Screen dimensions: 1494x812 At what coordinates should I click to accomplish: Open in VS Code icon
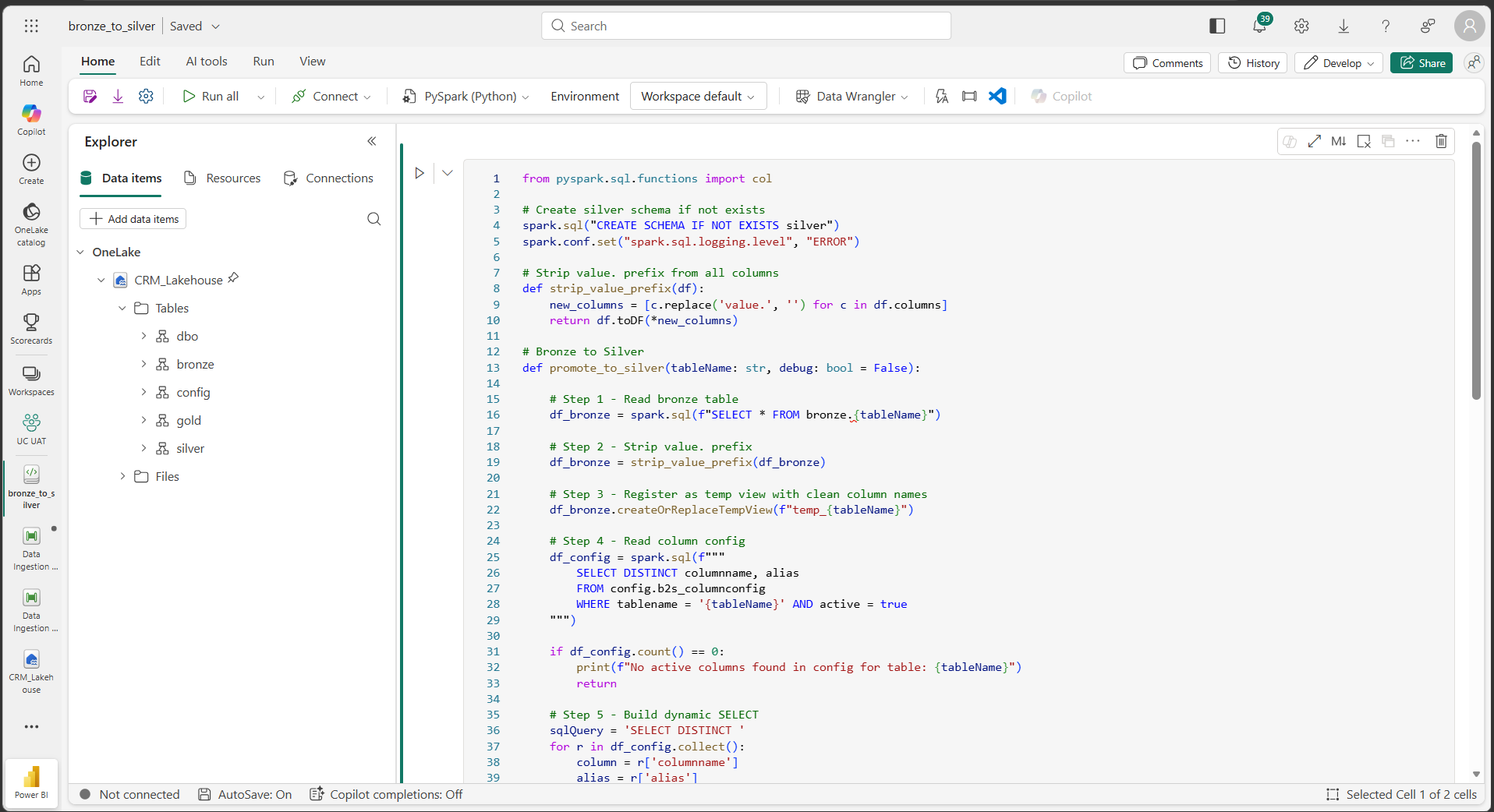click(997, 96)
